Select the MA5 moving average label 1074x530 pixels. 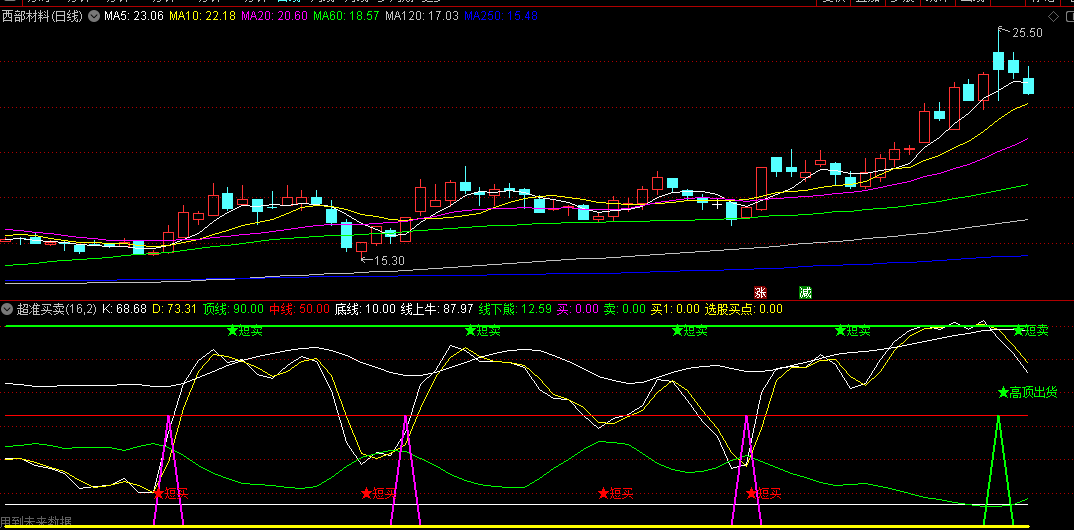click(134, 17)
